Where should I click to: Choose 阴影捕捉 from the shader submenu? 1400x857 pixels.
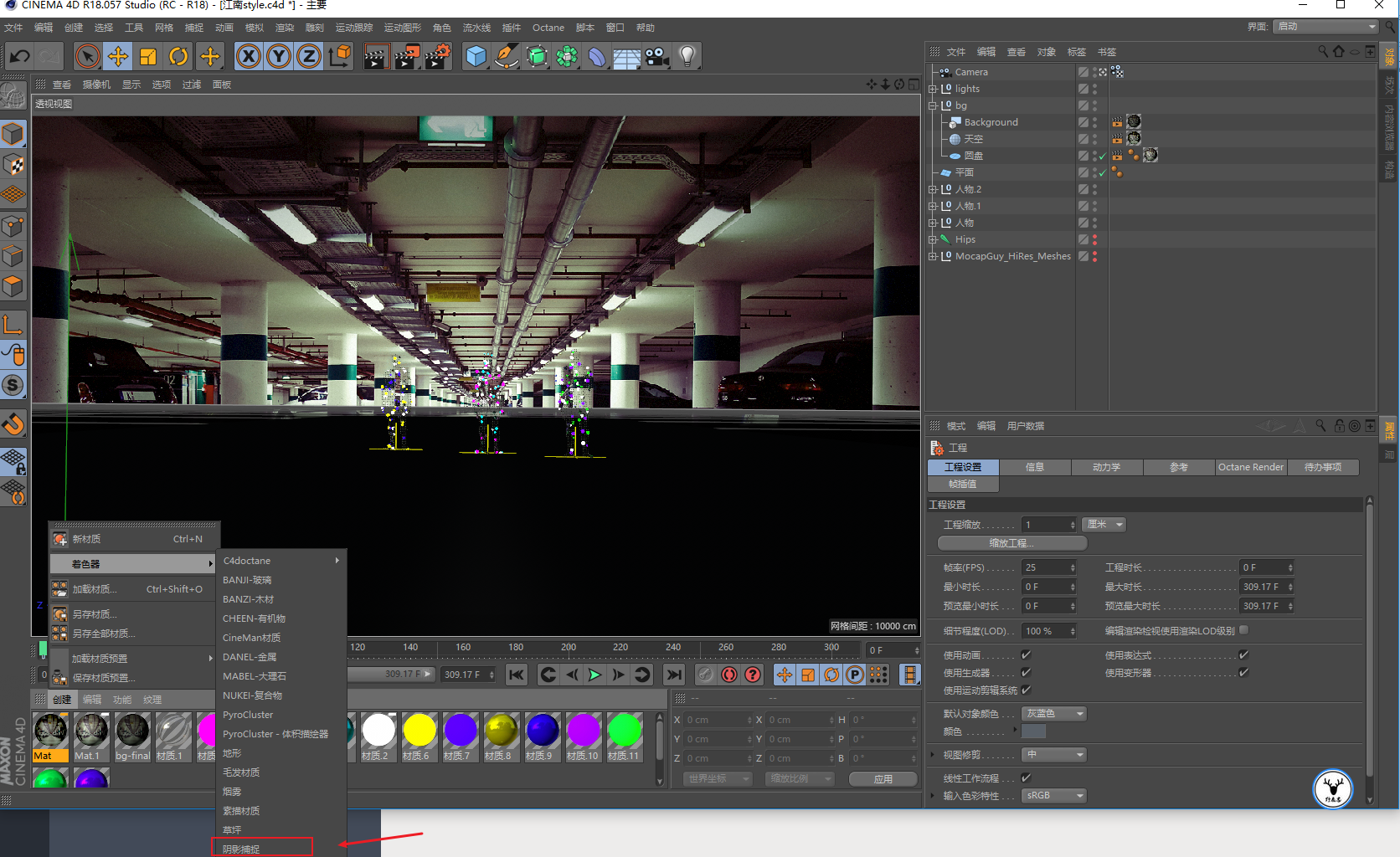coord(262,849)
